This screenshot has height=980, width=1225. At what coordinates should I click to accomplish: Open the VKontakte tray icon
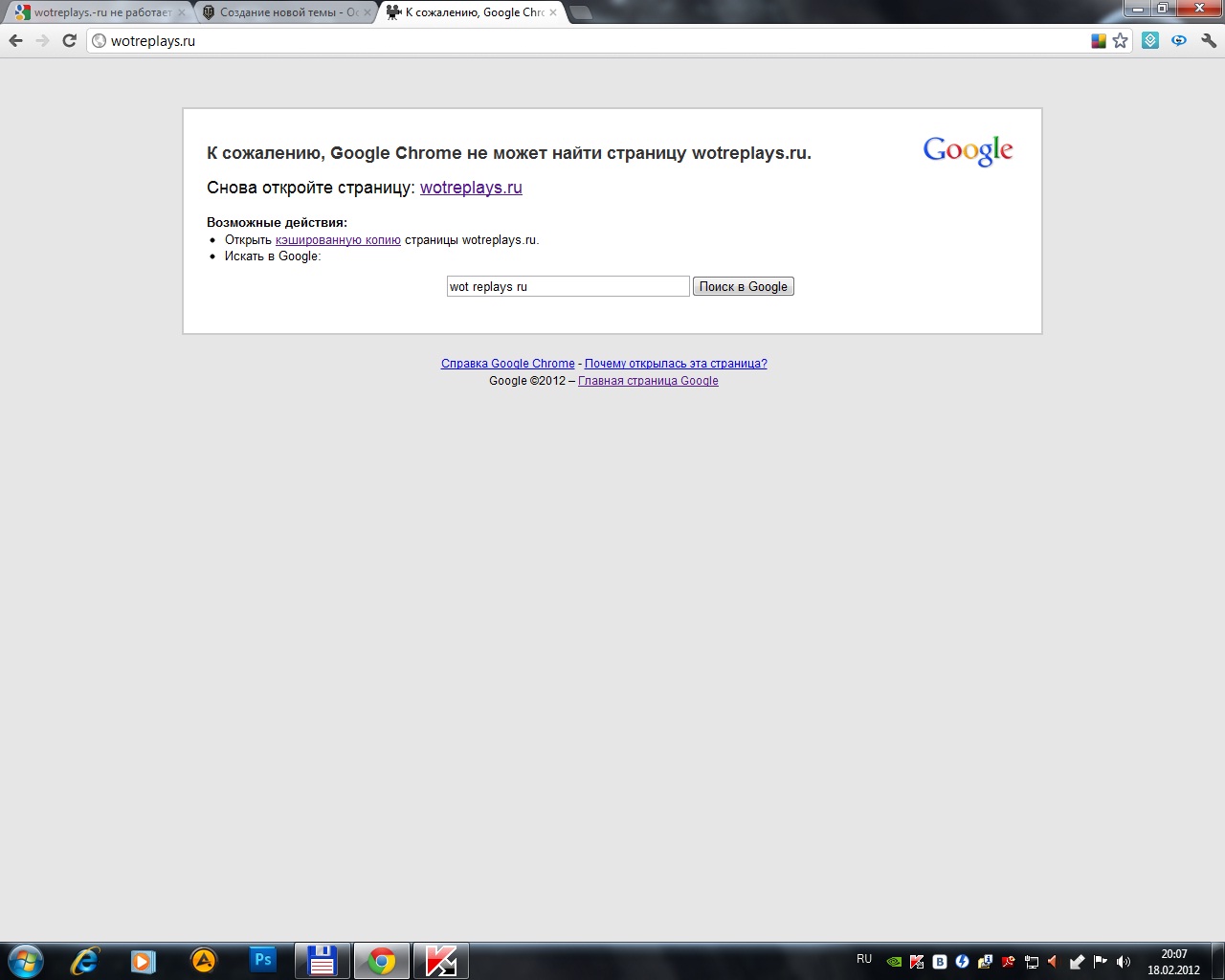point(940,962)
